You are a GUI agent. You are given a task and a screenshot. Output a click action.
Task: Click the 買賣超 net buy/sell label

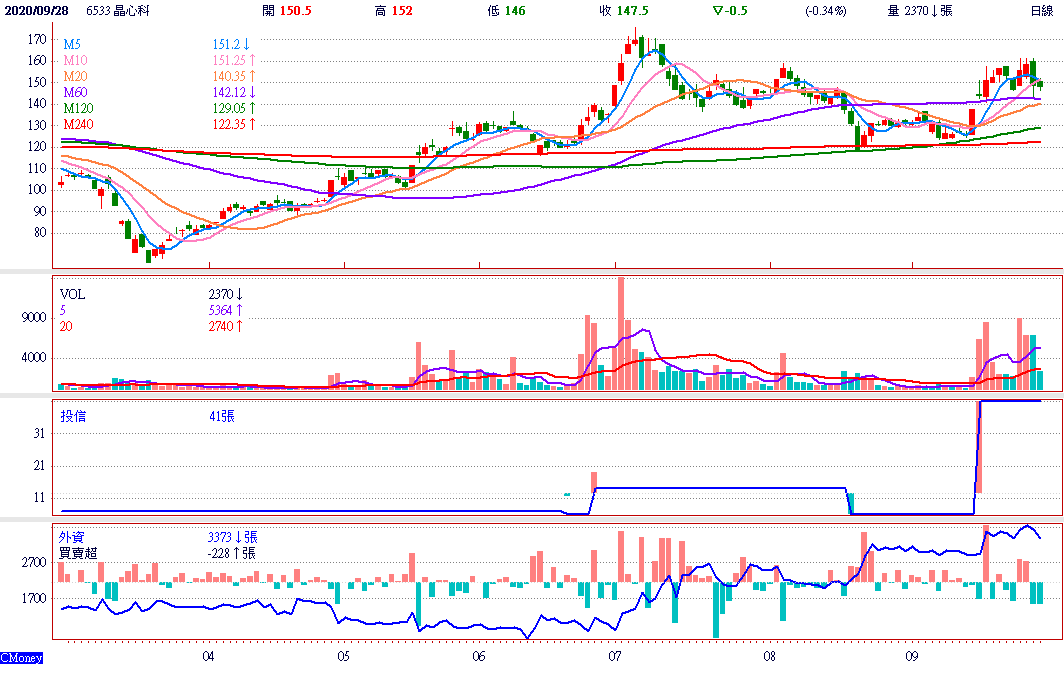(79, 552)
